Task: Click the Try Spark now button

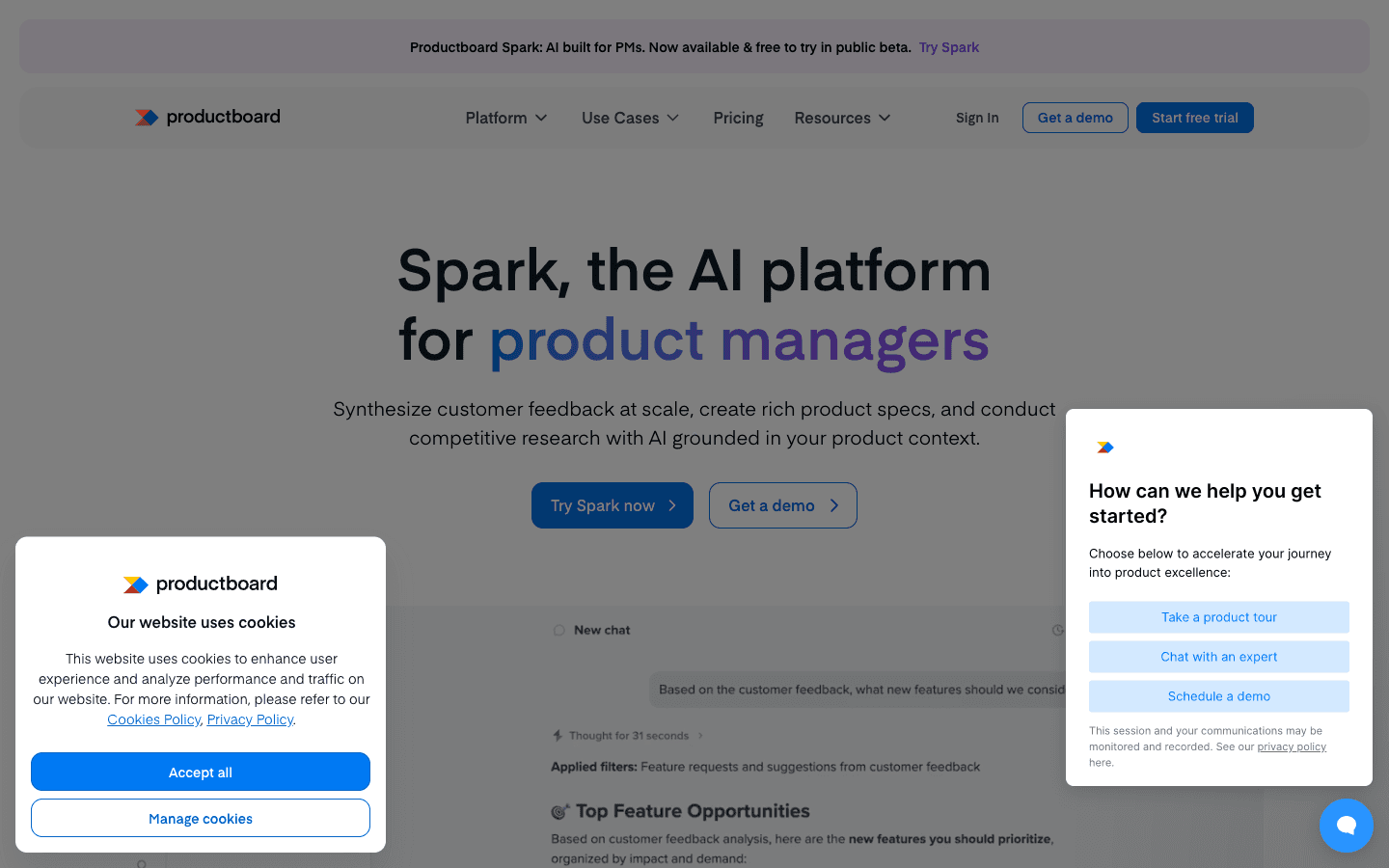Action: coord(612,504)
